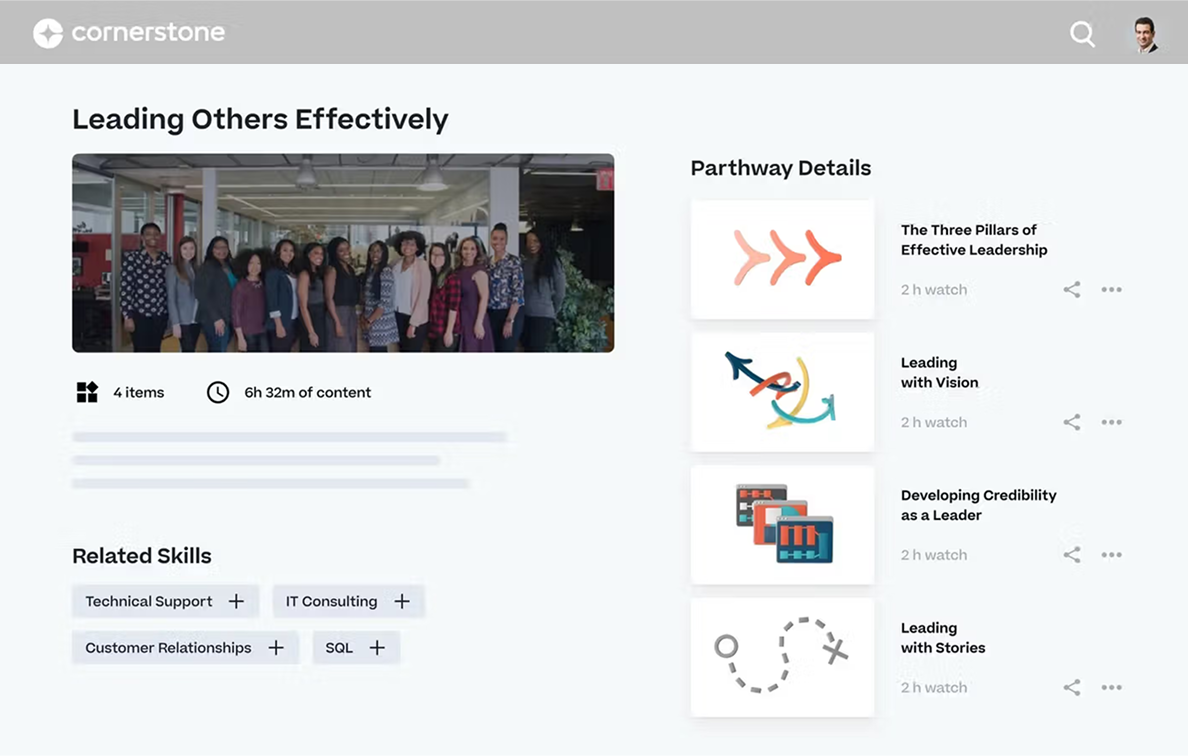Add IT Consulting skill with plus
Image resolution: width=1188 pixels, height=756 pixels.
(x=402, y=601)
